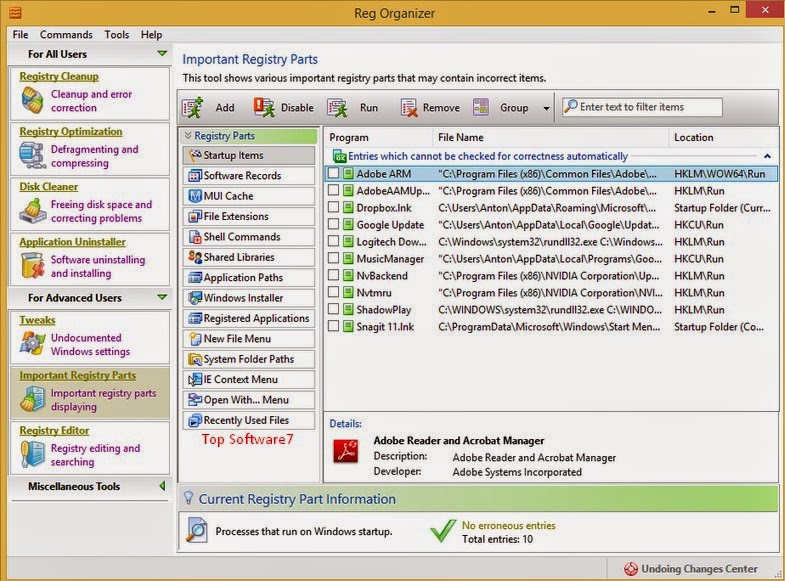Click the Registry Optimization computer icon
Viewport: 785px width, 581px height.
click(x=33, y=155)
